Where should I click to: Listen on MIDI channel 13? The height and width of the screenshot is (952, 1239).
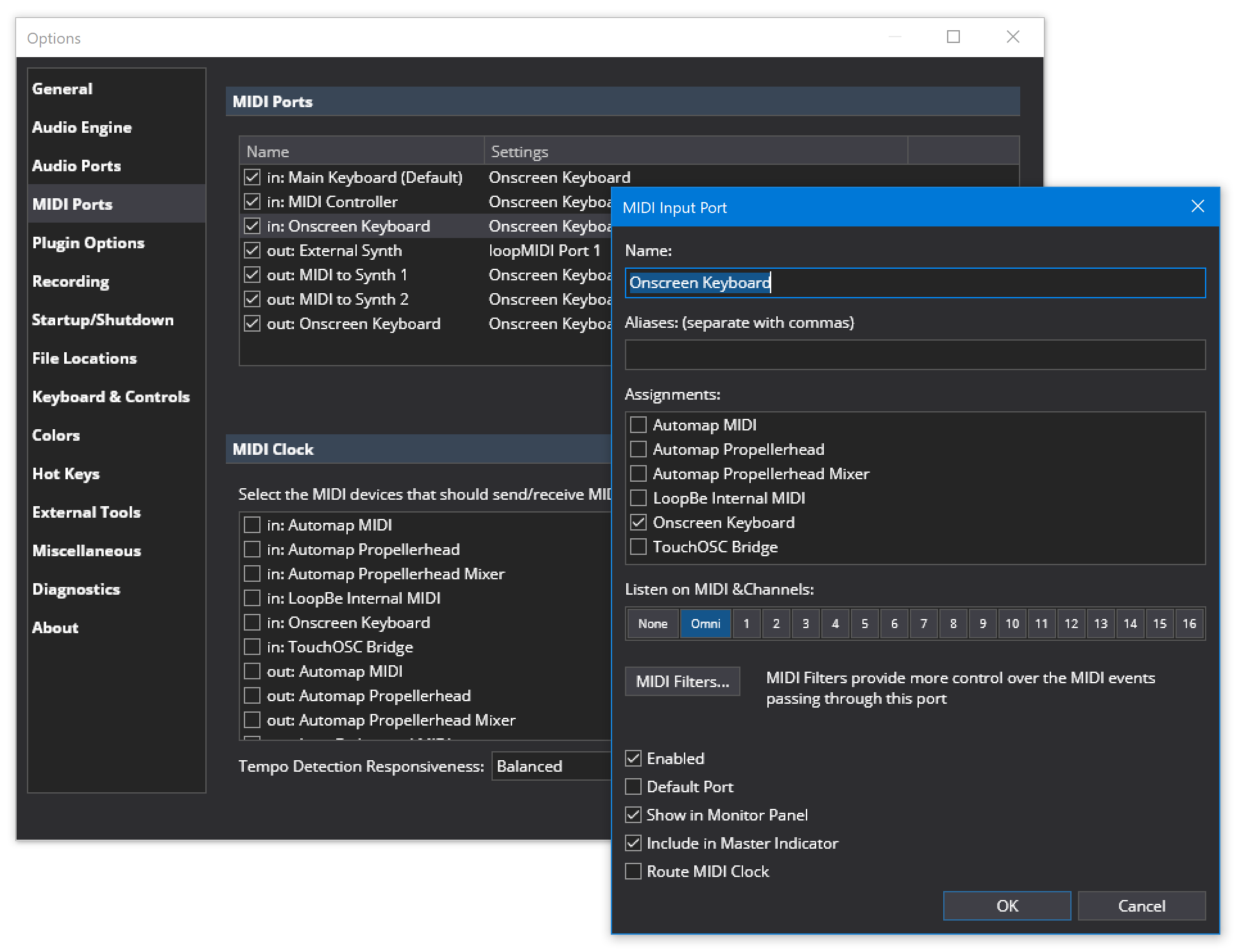pos(1100,624)
